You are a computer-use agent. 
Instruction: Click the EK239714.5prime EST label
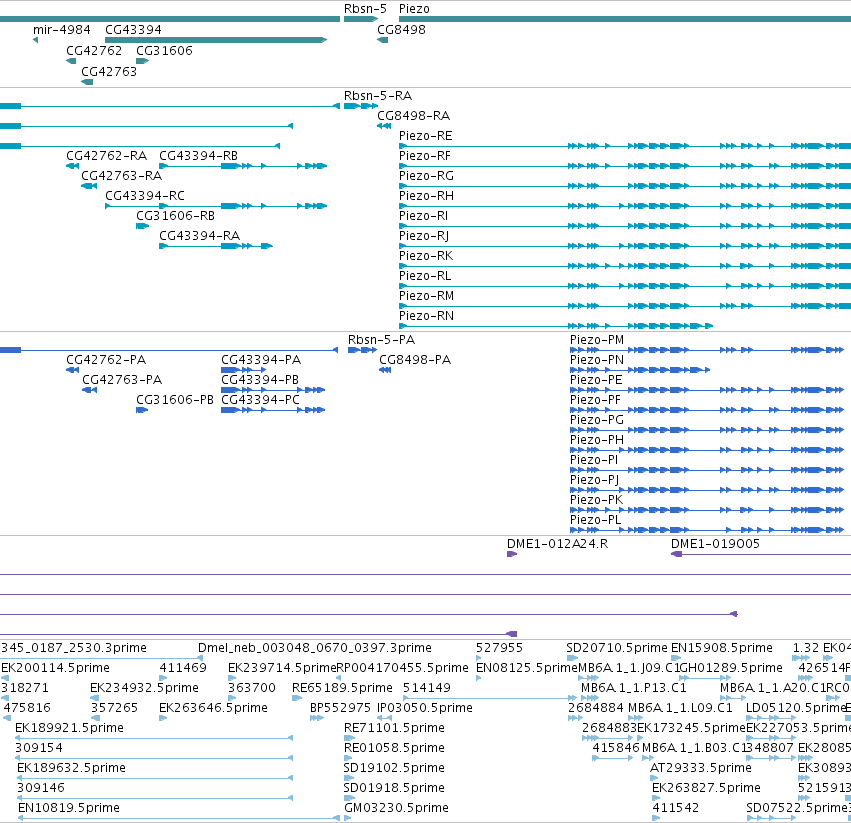click(282, 668)
